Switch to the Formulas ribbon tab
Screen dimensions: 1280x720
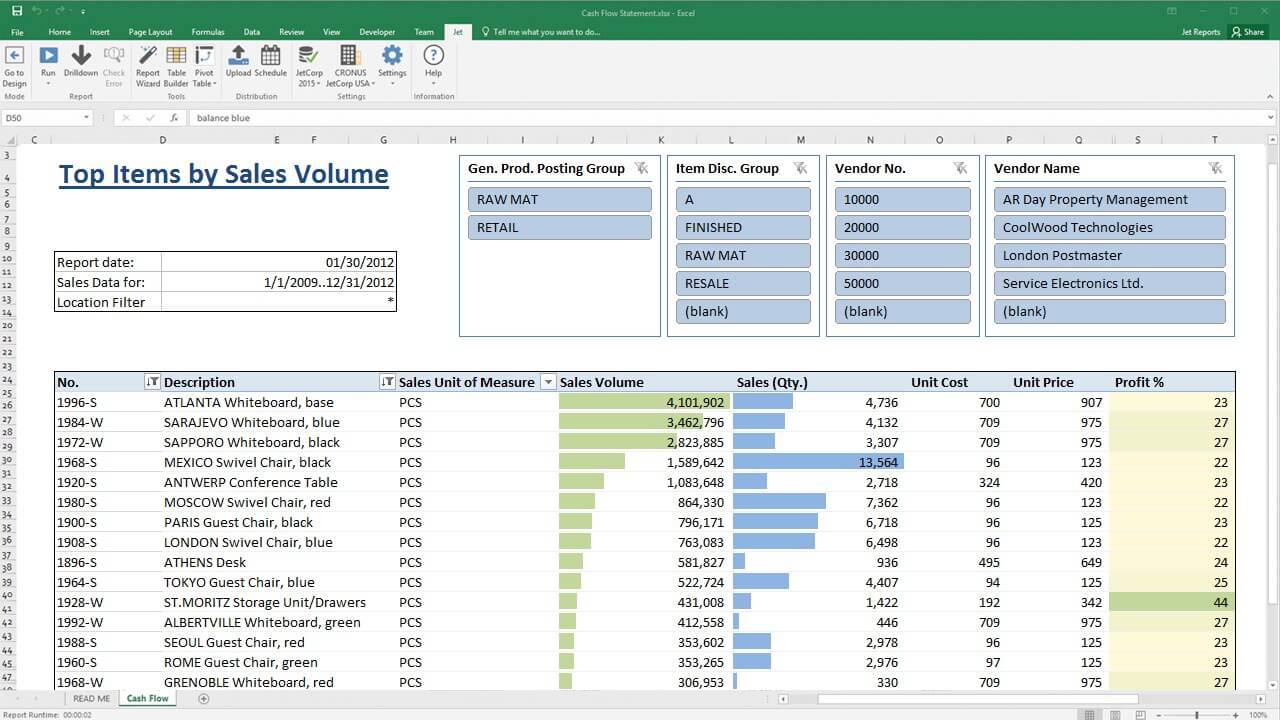(x=208, y=32)
